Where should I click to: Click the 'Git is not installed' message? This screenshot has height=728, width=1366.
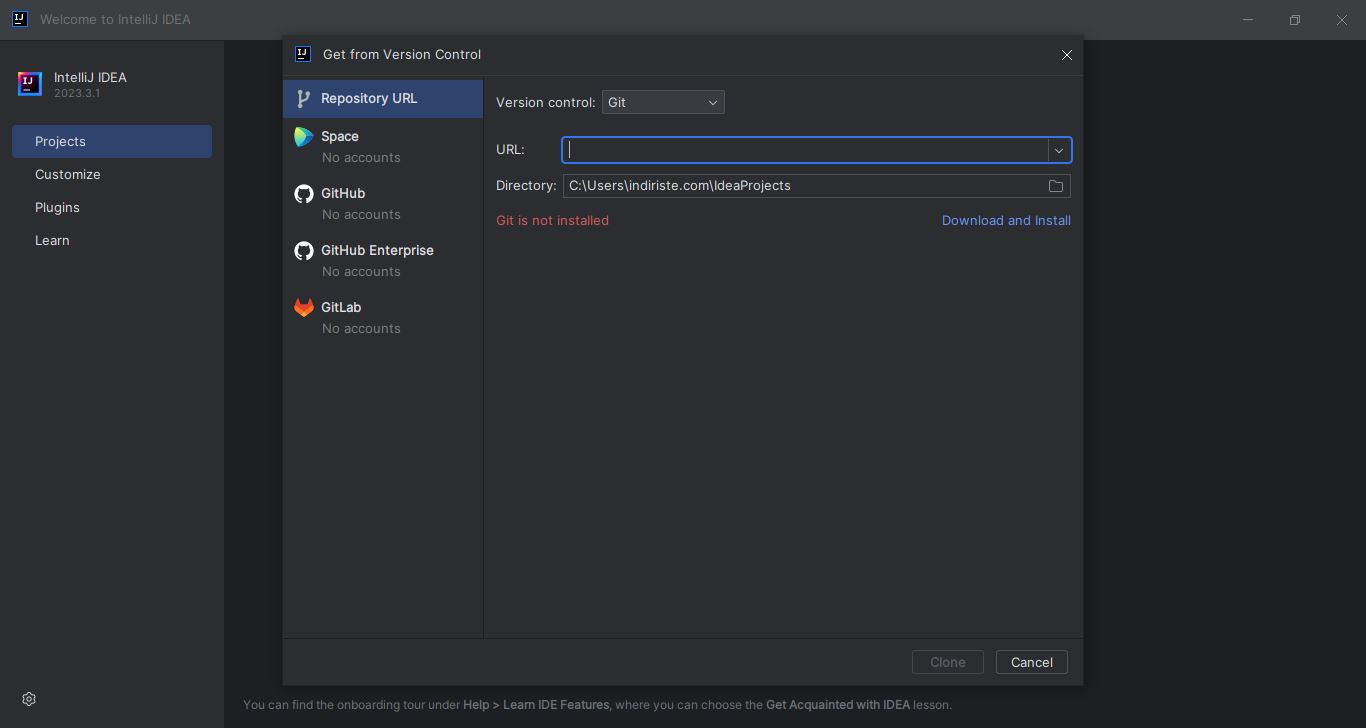tap(552, 220)
